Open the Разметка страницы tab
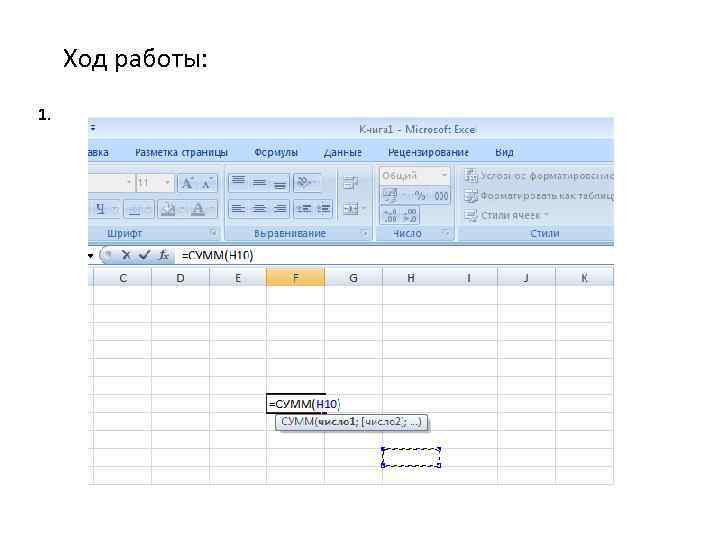 [181, 152]
